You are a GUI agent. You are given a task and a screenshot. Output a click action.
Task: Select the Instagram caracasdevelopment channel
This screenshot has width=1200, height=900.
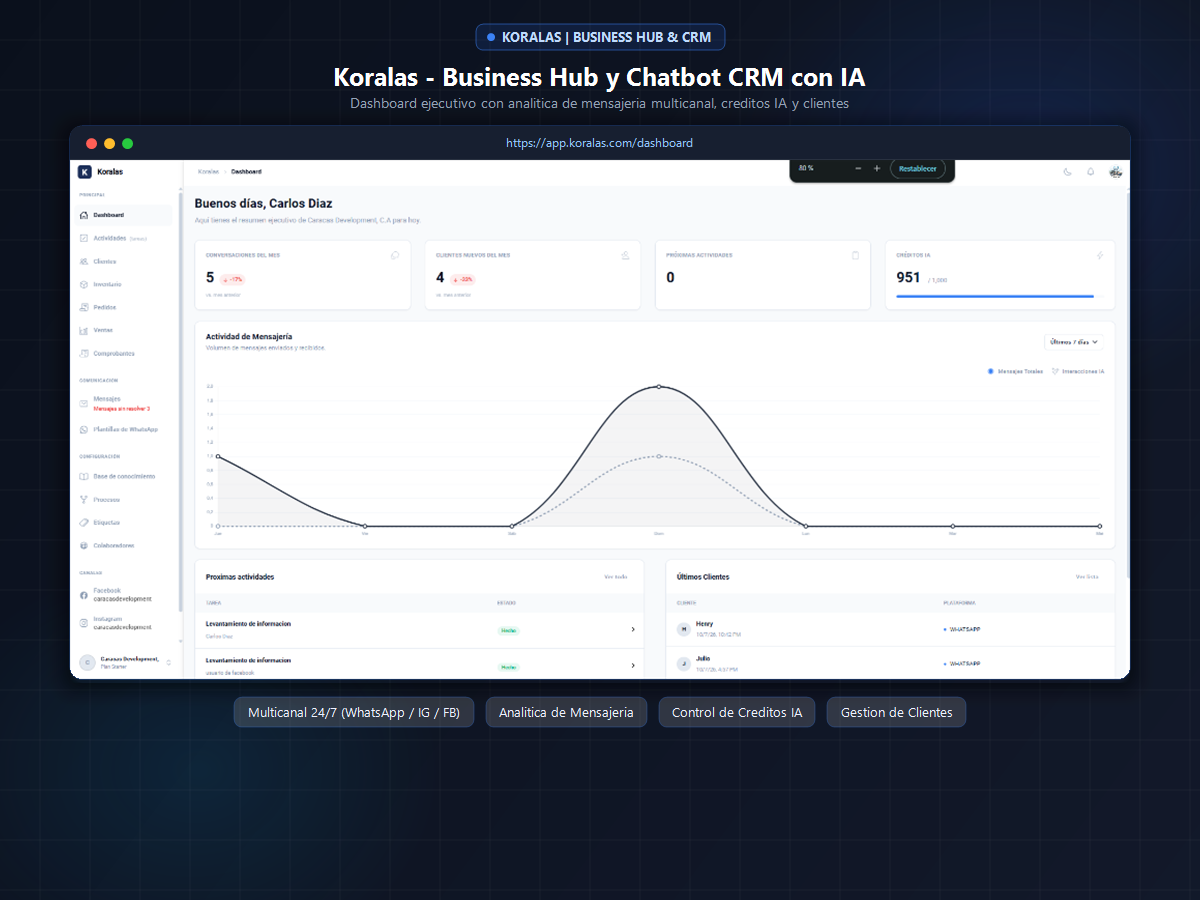coord(124,623)
